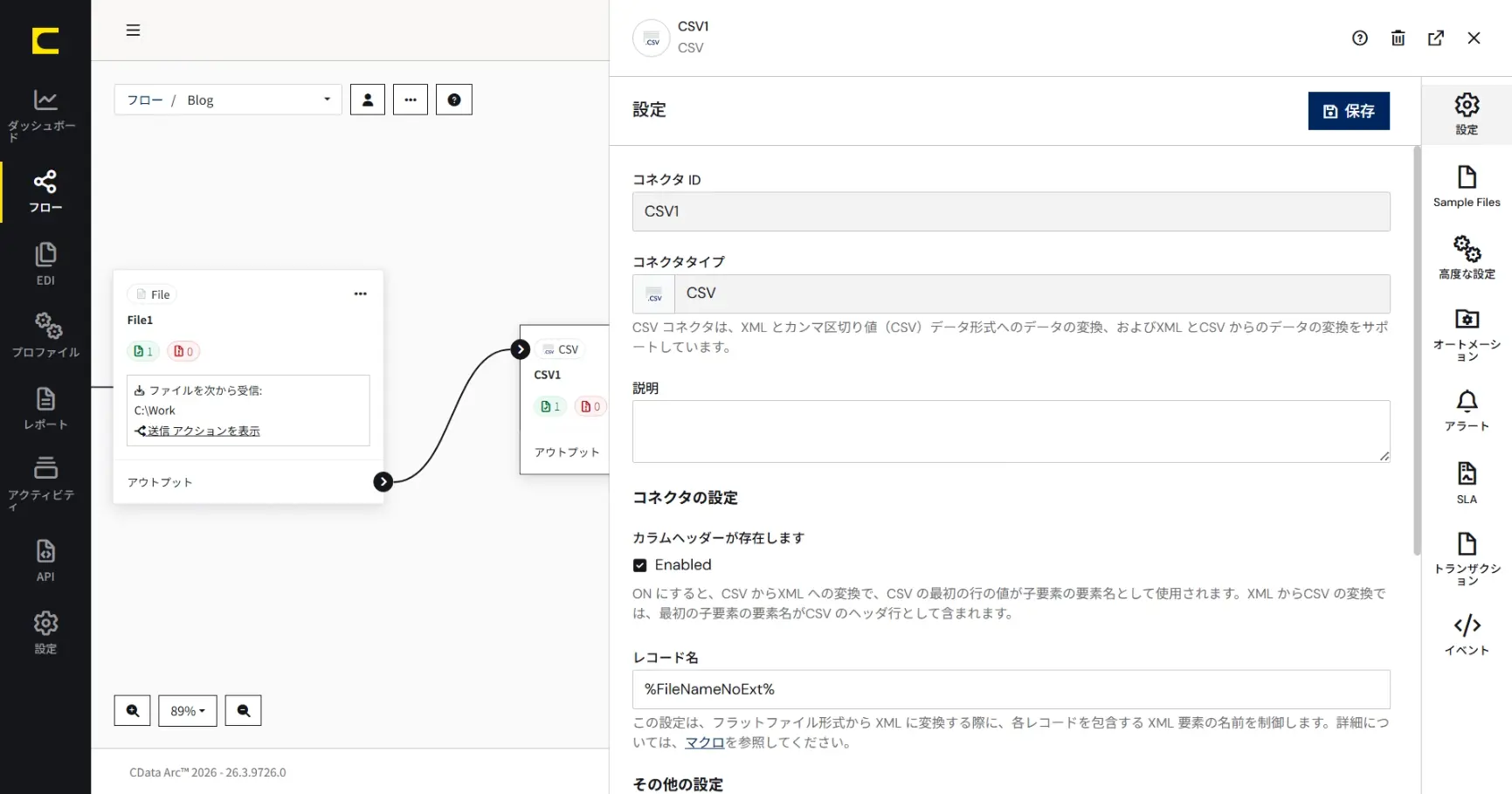Screen dimensions: 1512x794
Task: Click the 説明 description text area
Action: (1011, 432)
